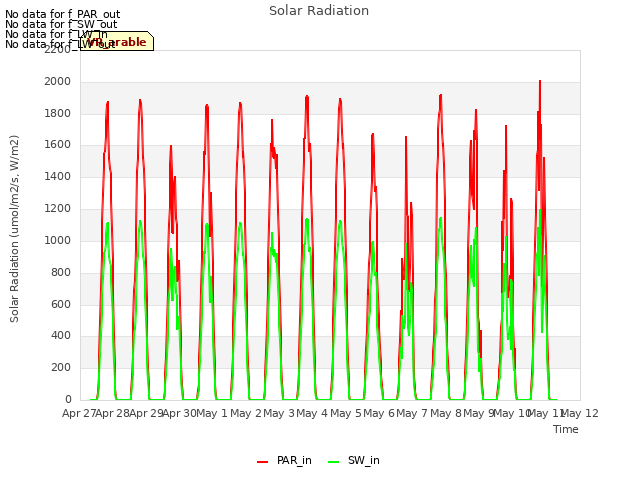This screenshot has width=640, height=480.
Task: Click the 1800 y-axis tick label
Action: pyautogui.click(x=58, y=113)
